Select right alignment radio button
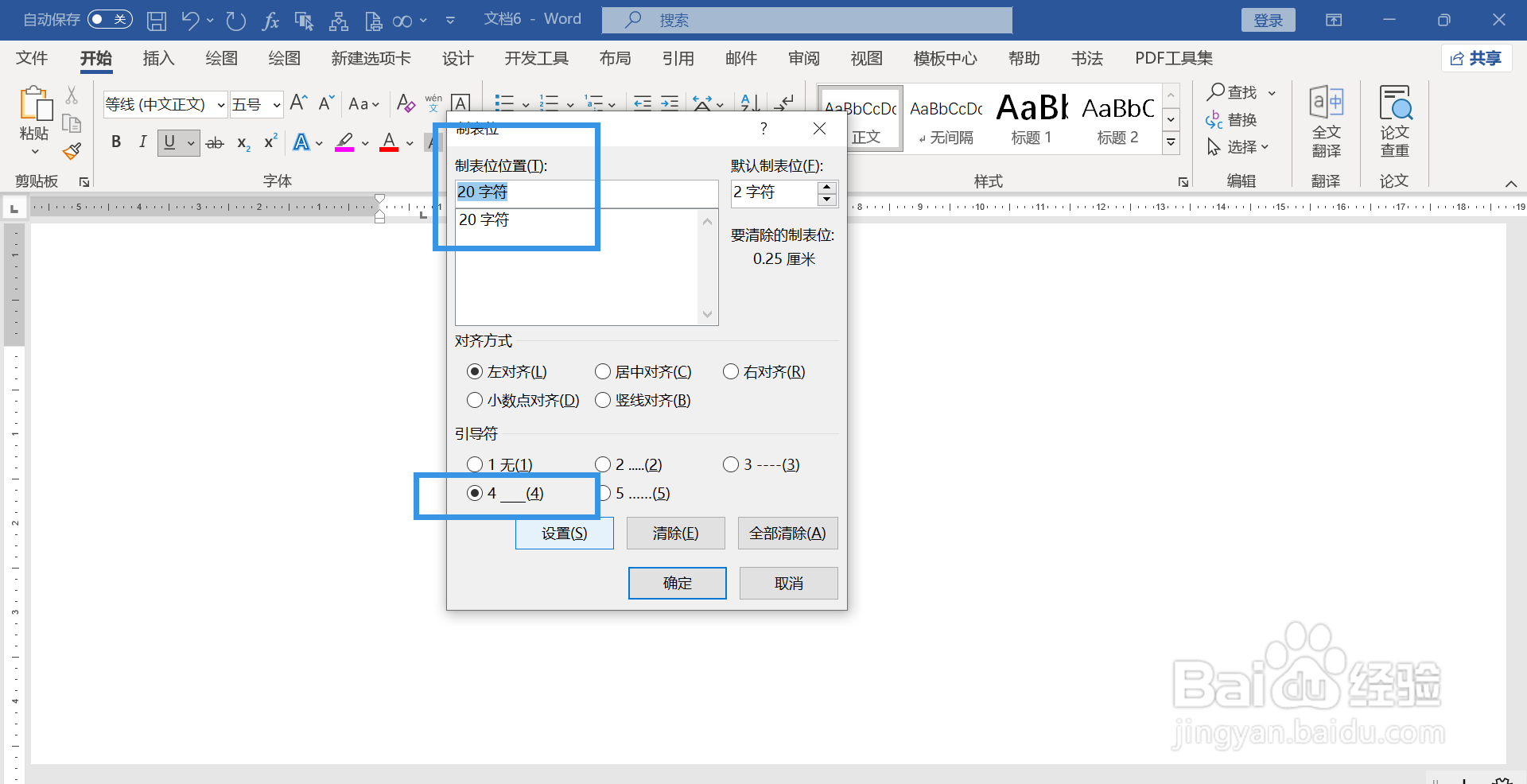This screenshot has height=784, width=1527. pos(731,371)
